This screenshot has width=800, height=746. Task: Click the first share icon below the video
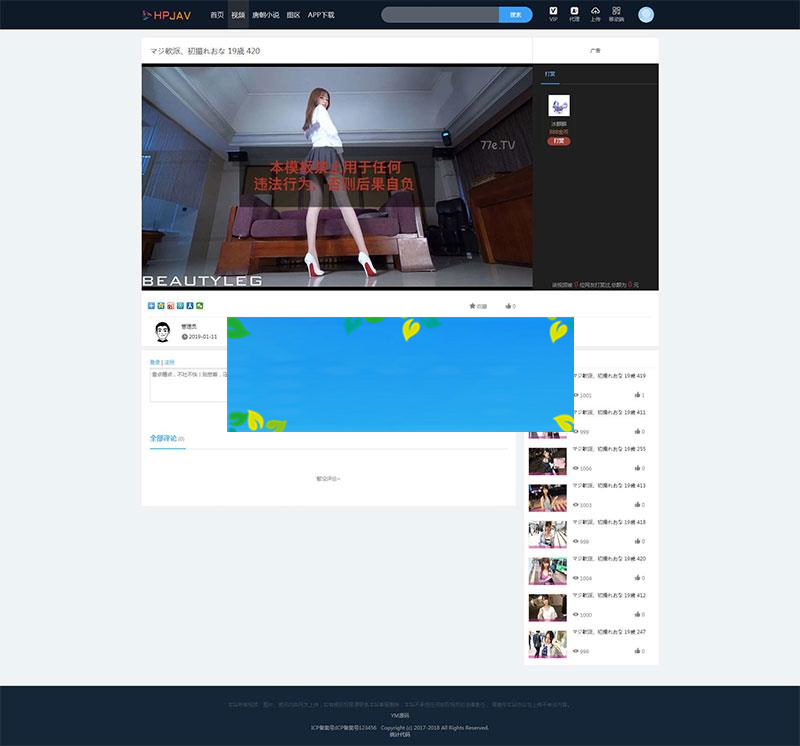click(151, 305)
